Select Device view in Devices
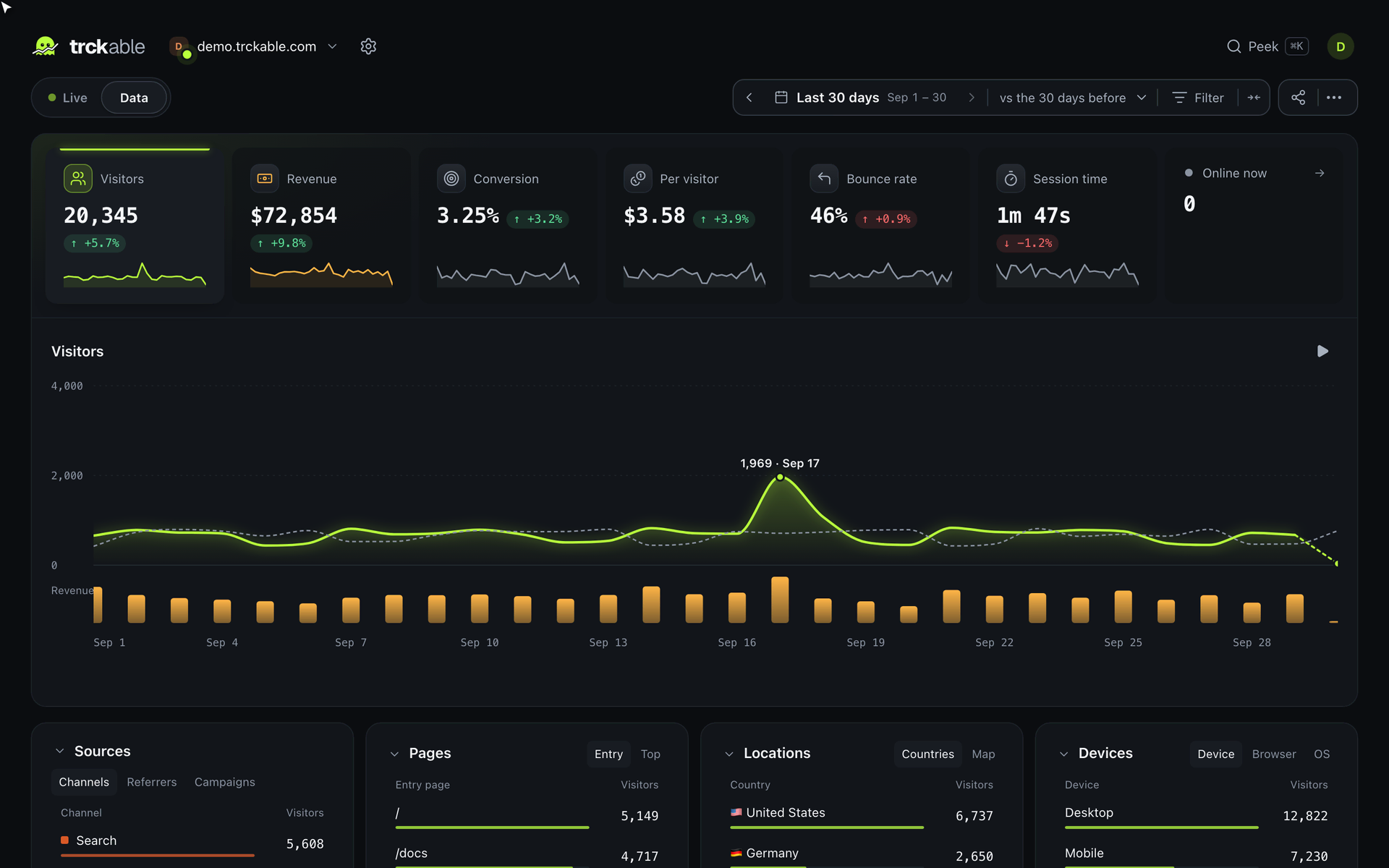The height and width of the screenshot is (868, 1389). [1215, 754]
